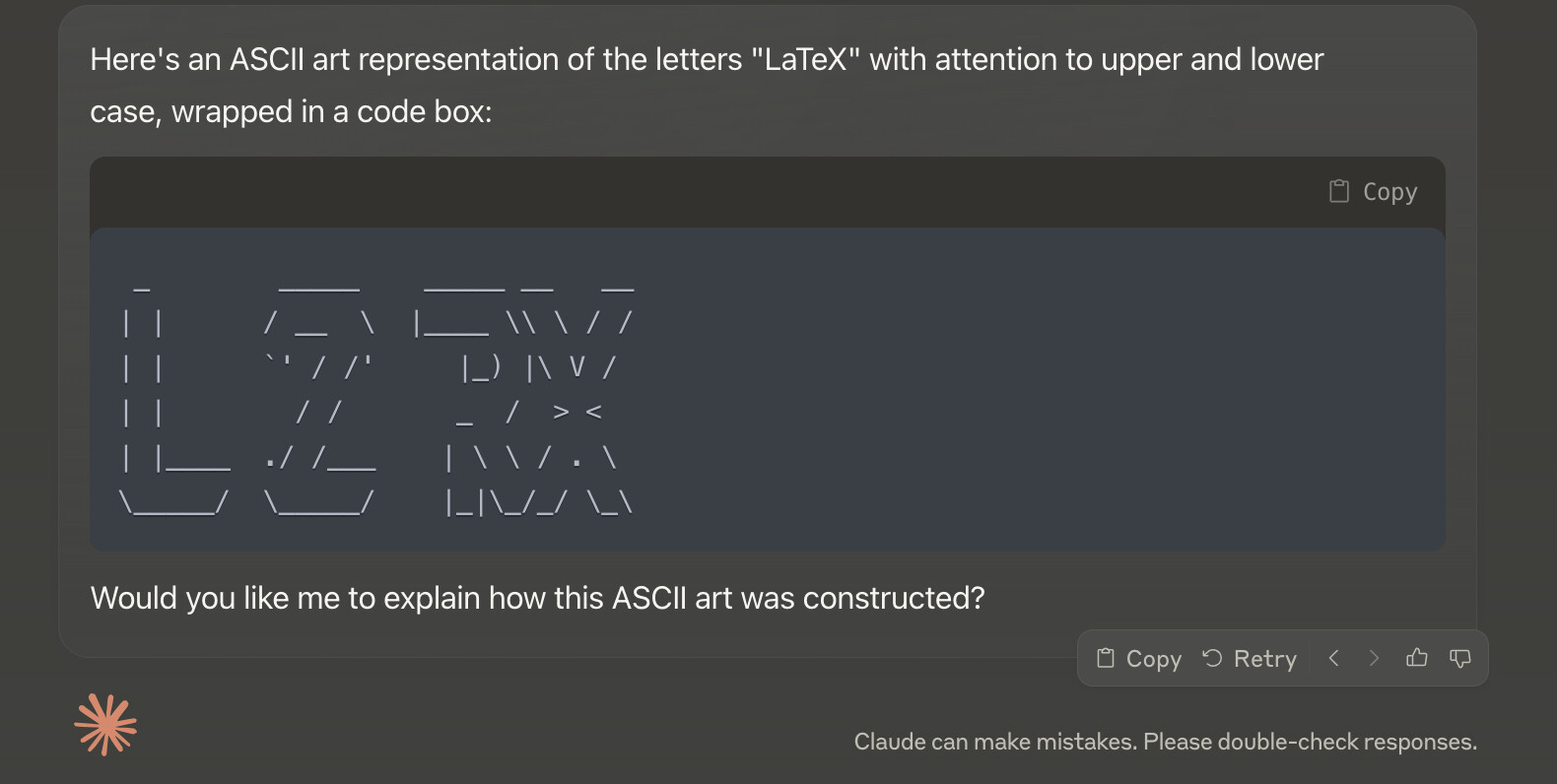This screenshot has width=1557, height=784.
Task: Go to previous response version chevron
Action: 1333,658
